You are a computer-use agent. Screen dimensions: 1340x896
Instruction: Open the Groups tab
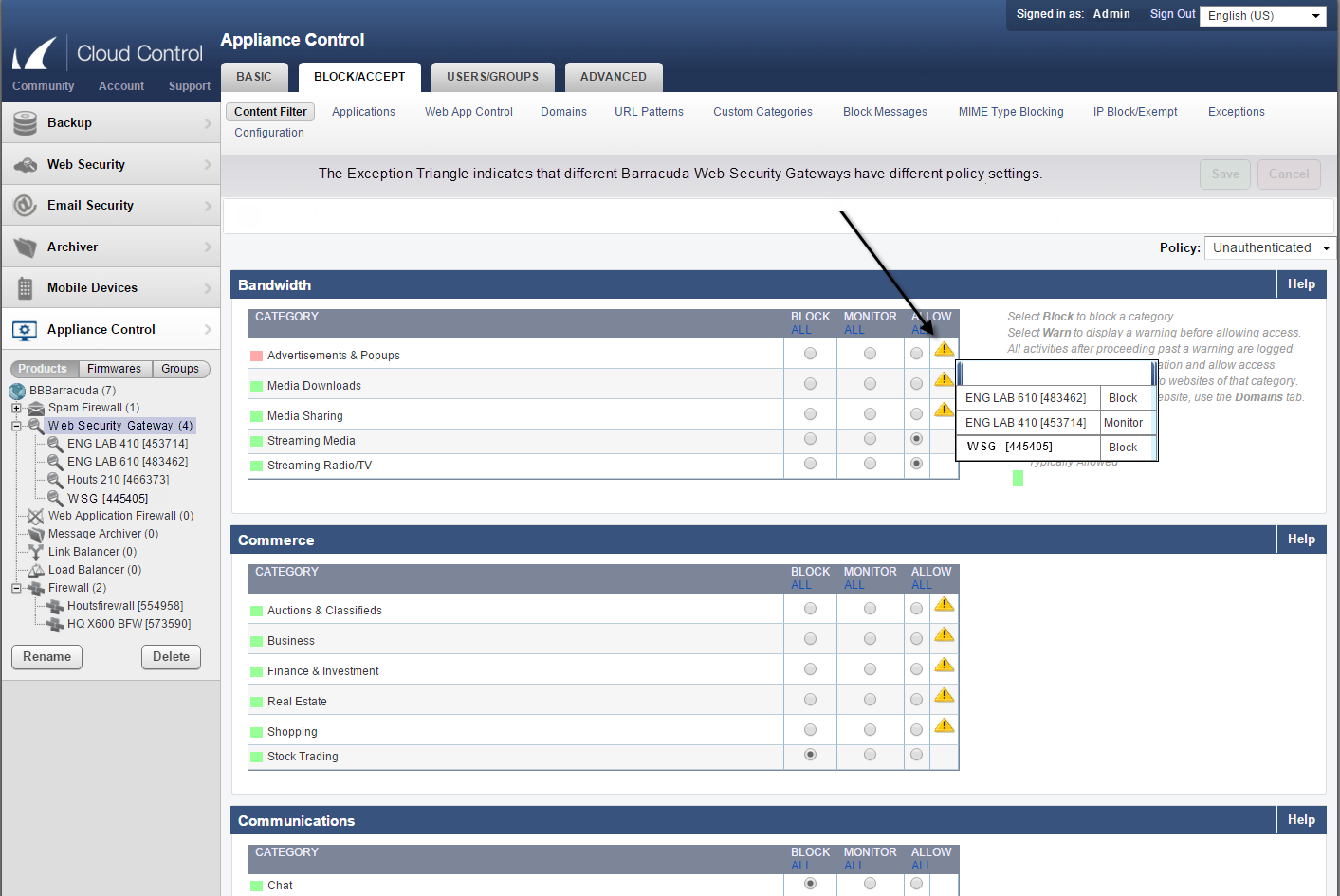click(x=180, y=369)
